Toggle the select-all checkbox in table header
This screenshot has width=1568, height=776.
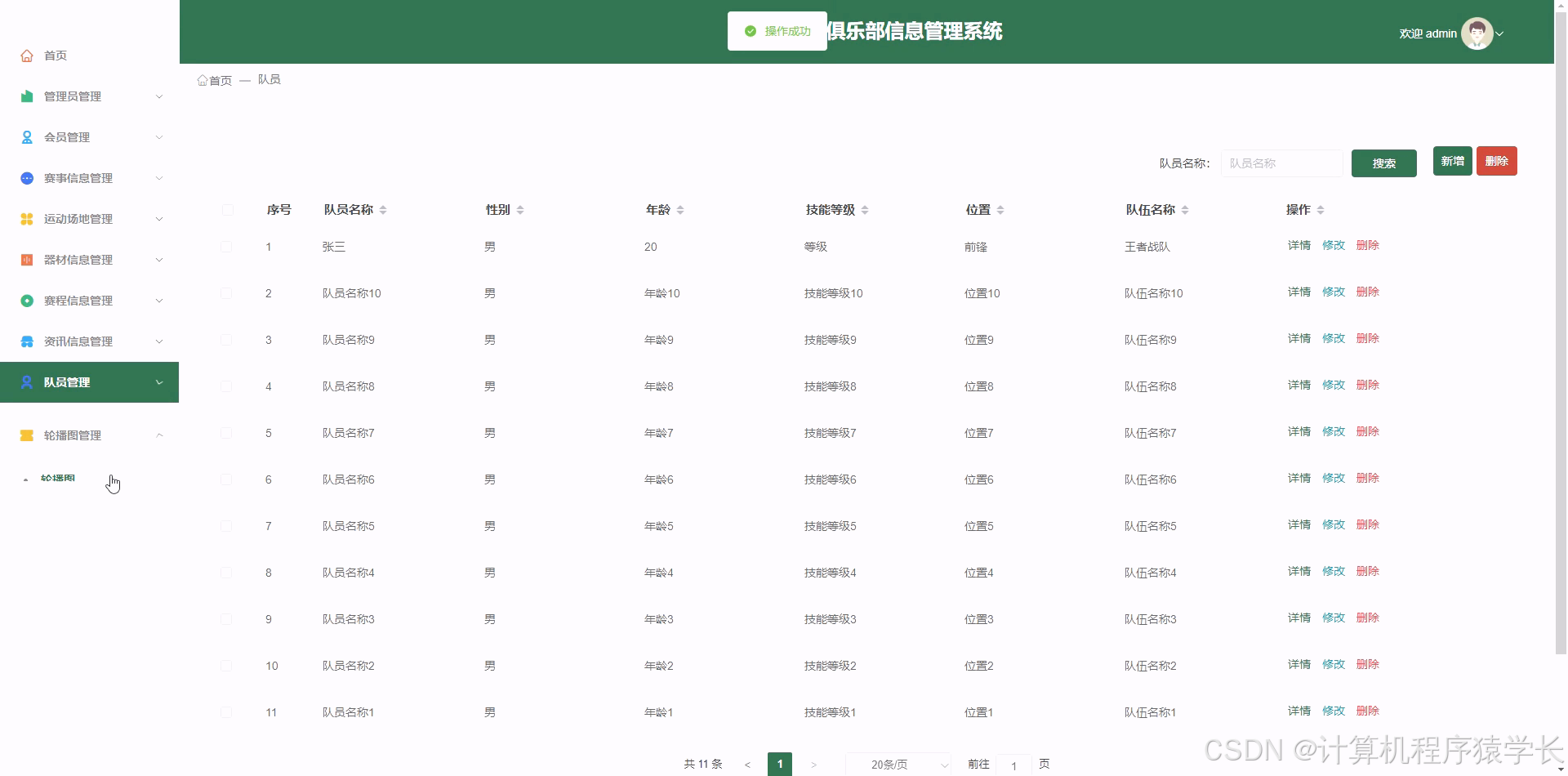pos(226,210)
